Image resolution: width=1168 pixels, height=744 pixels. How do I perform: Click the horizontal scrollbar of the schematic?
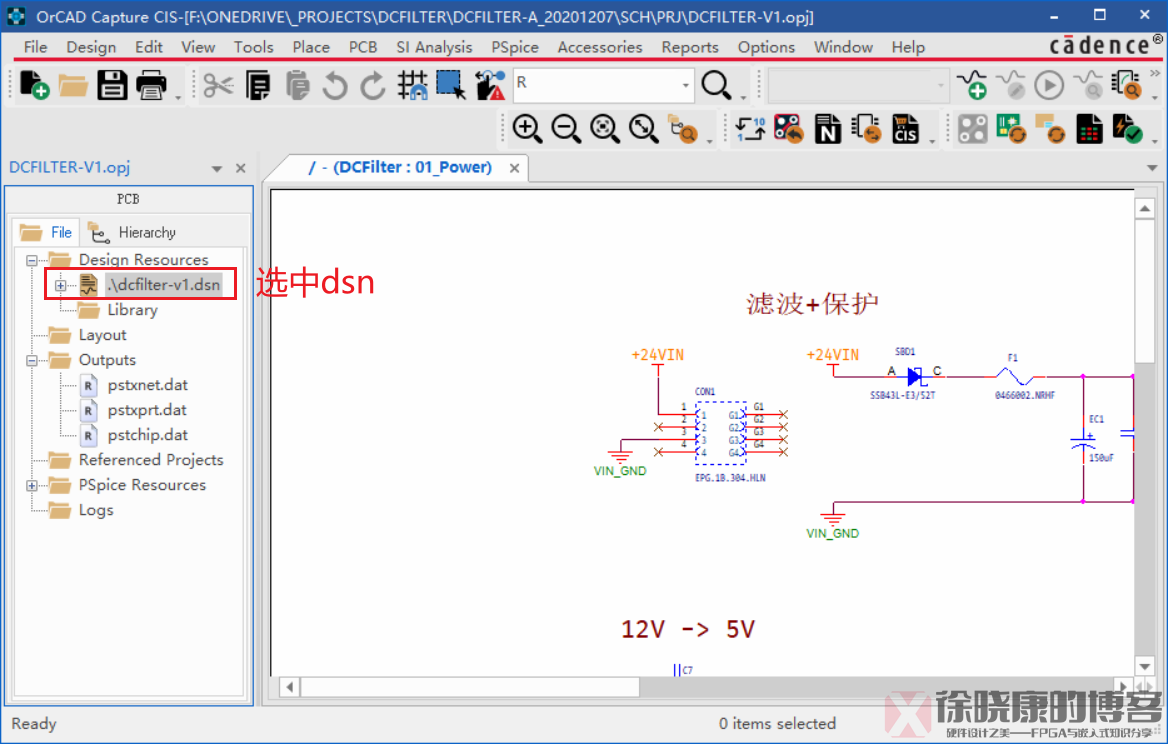(x=470, y=687)
